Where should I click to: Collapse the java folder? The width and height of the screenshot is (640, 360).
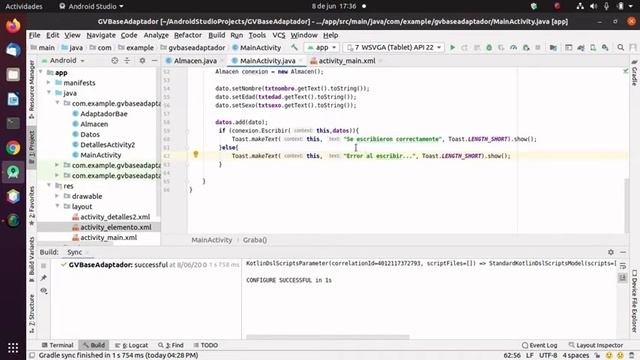pos(49,93)
